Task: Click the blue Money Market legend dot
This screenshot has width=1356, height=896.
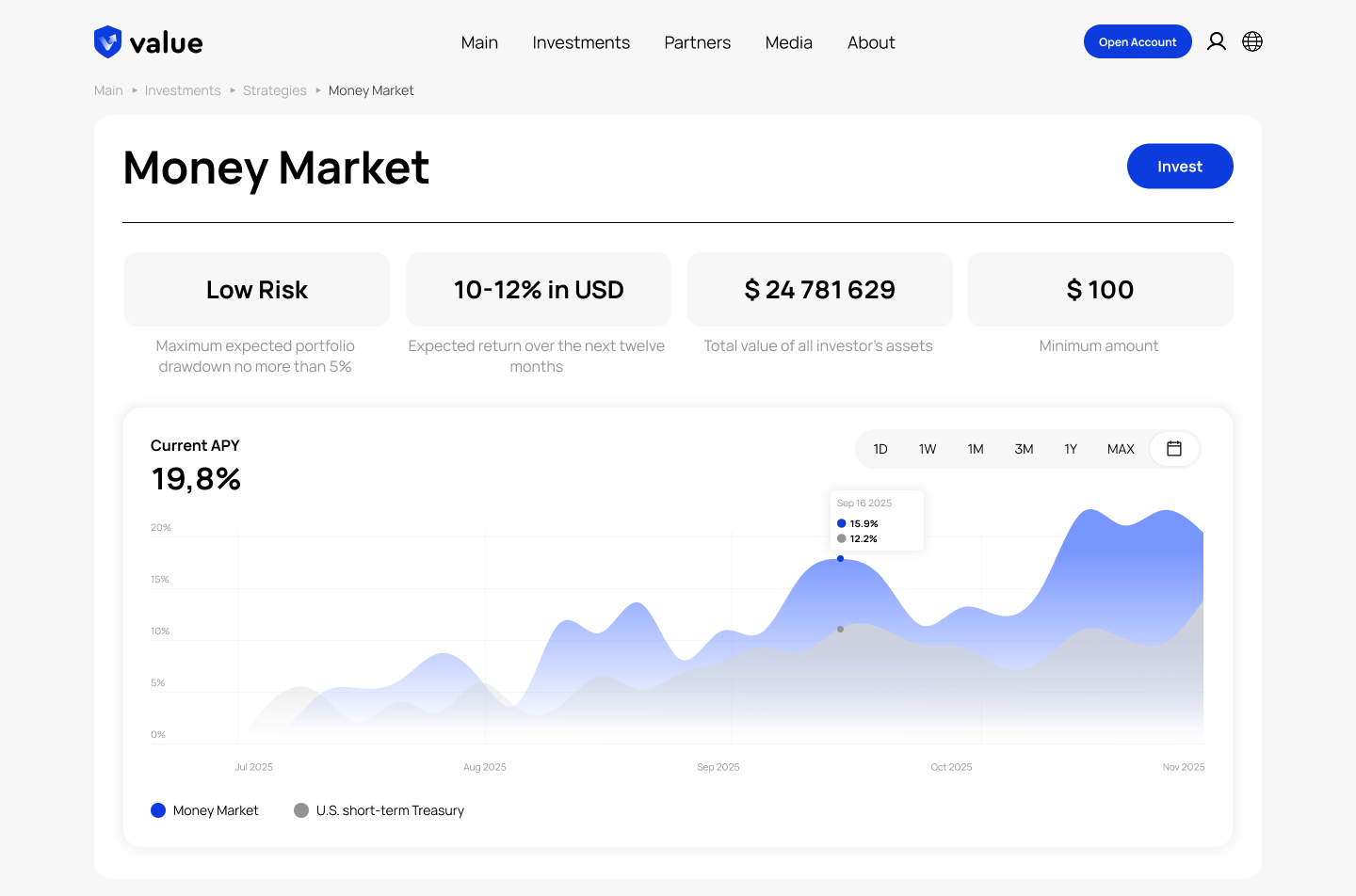Action: (157, 810)
